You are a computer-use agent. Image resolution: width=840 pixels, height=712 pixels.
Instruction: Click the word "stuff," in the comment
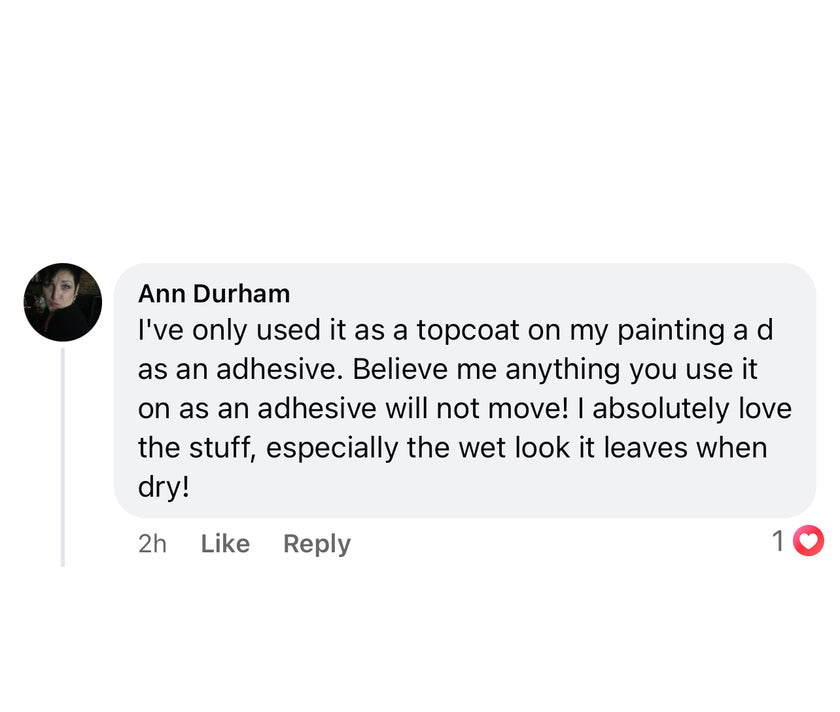[x=219, y=447]
